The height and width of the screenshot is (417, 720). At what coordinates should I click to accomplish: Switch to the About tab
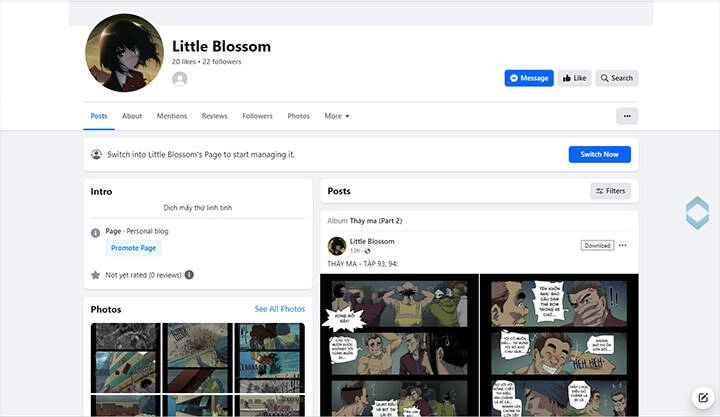click(132, 116)
